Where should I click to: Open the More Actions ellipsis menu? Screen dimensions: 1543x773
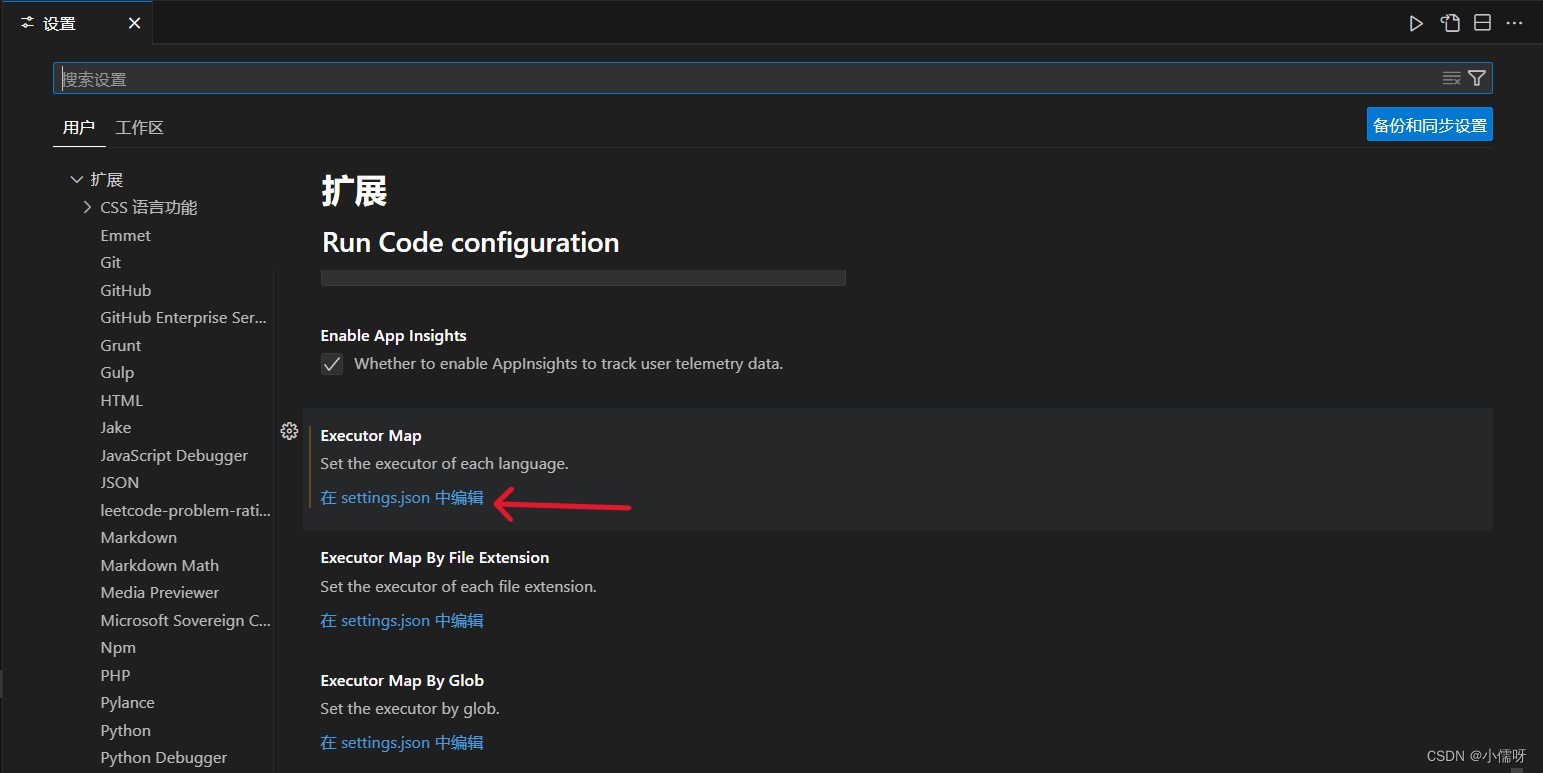(1514, 22)
